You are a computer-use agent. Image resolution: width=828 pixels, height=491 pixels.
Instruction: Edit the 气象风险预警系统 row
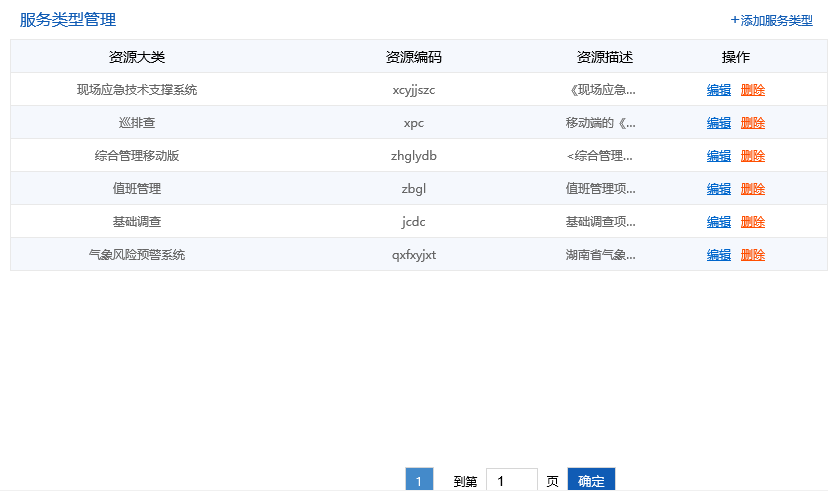718,255
